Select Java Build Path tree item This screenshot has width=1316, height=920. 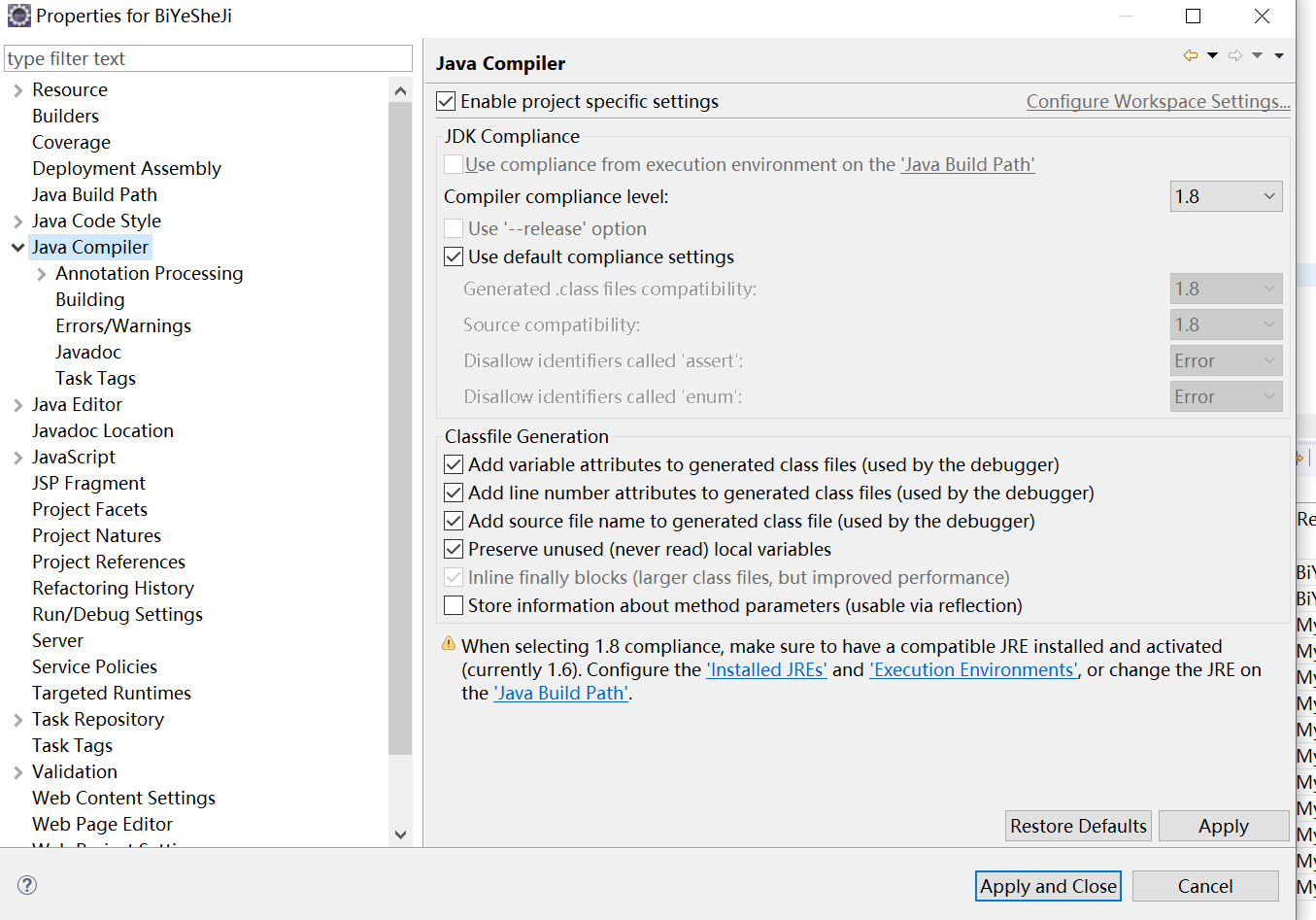pos(94,194)
